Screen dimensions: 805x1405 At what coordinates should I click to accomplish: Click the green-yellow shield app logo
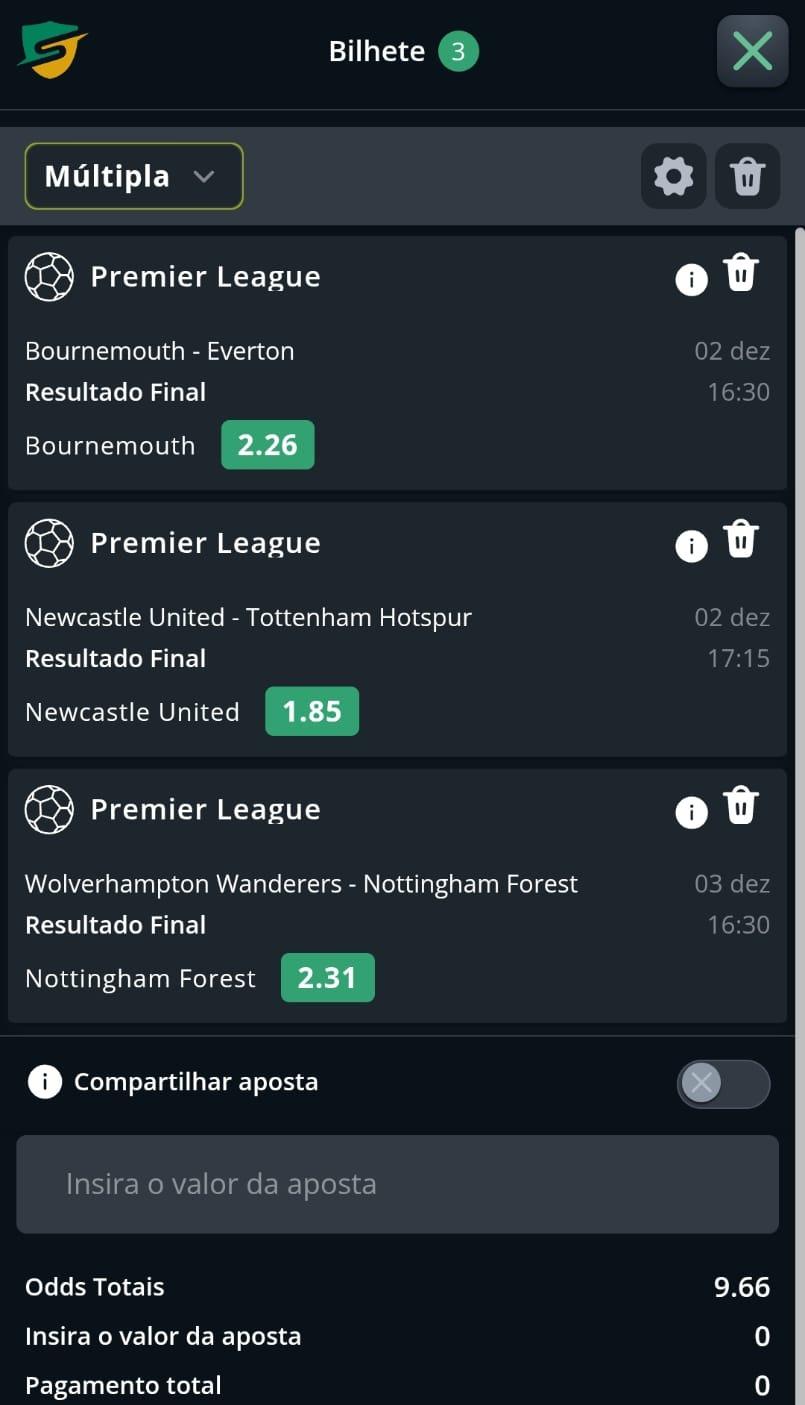pyautogui.click(x=52, y=50)
